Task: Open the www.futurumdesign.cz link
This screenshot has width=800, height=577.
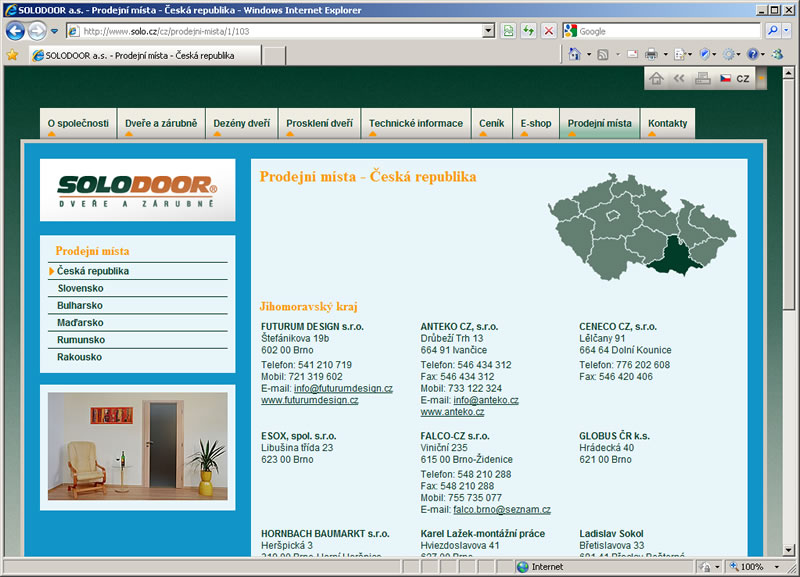Action: [309, 400]
